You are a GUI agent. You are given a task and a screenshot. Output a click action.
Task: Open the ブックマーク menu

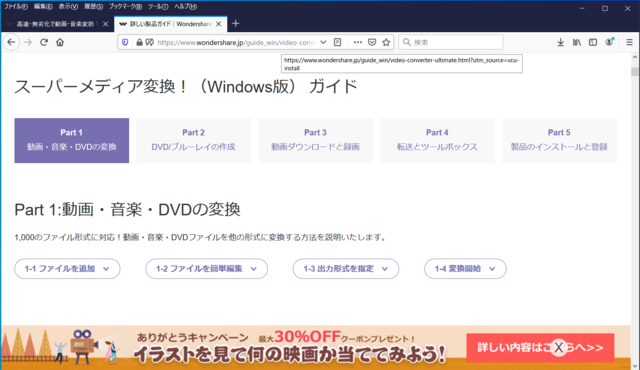[125, 7]
